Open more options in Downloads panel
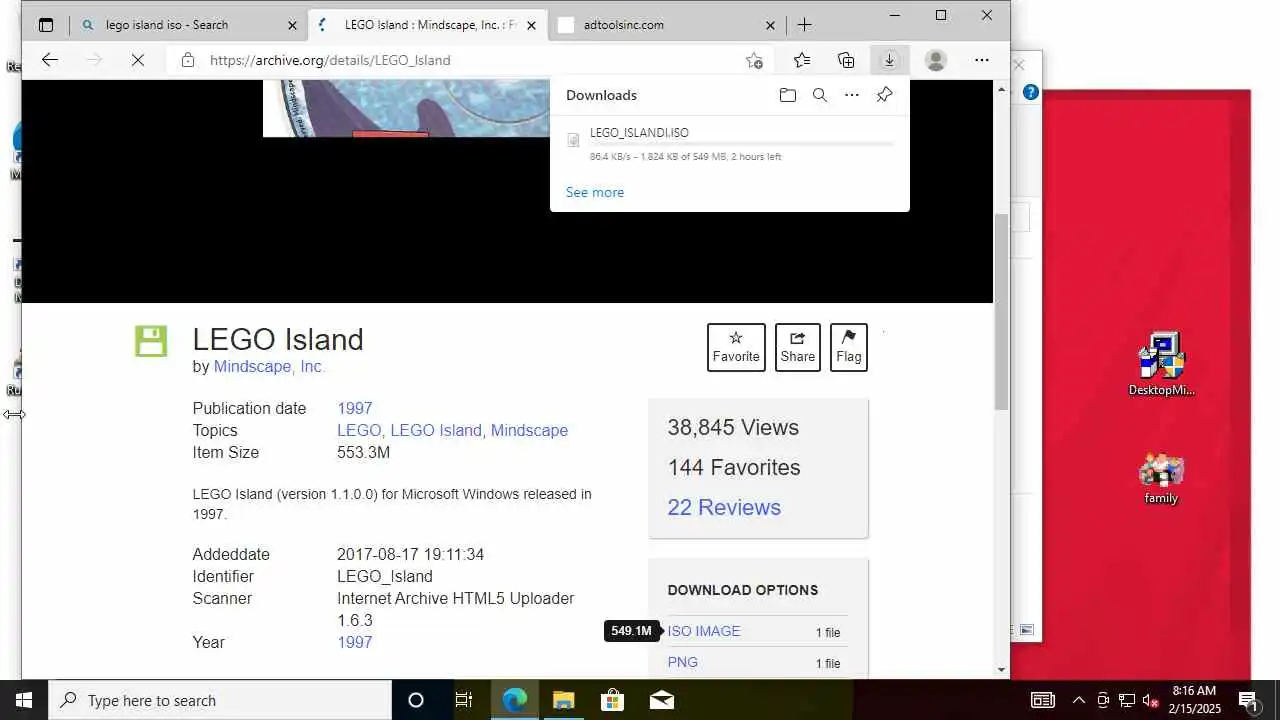The height and width of the screenshot is (720, 1280). [x=852, y=95]
